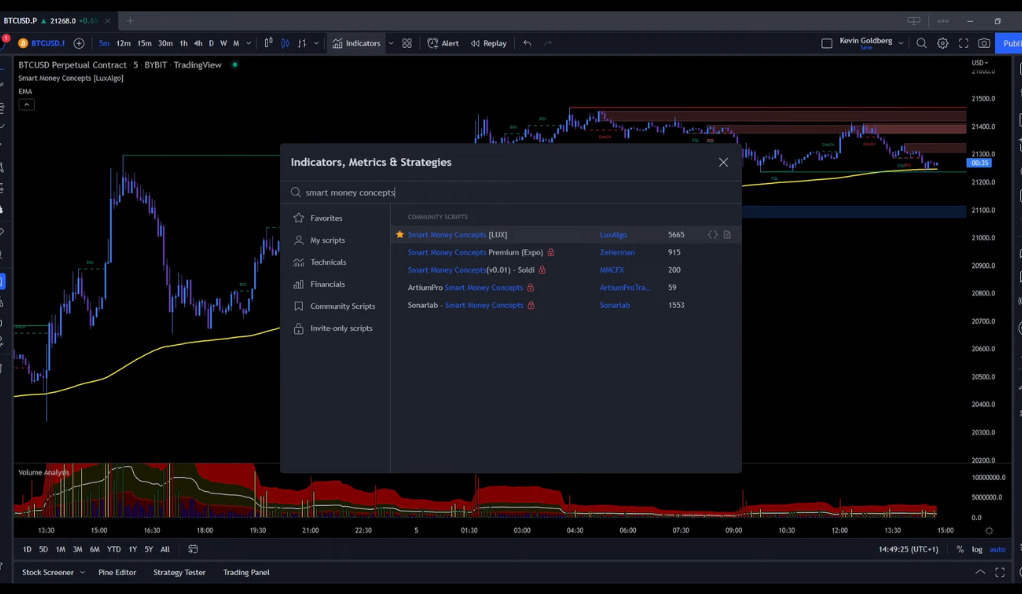The width and height of the screenshot is (1022, 594).
Task: Open the Stock Screener tab
Action: click(48, 572)
